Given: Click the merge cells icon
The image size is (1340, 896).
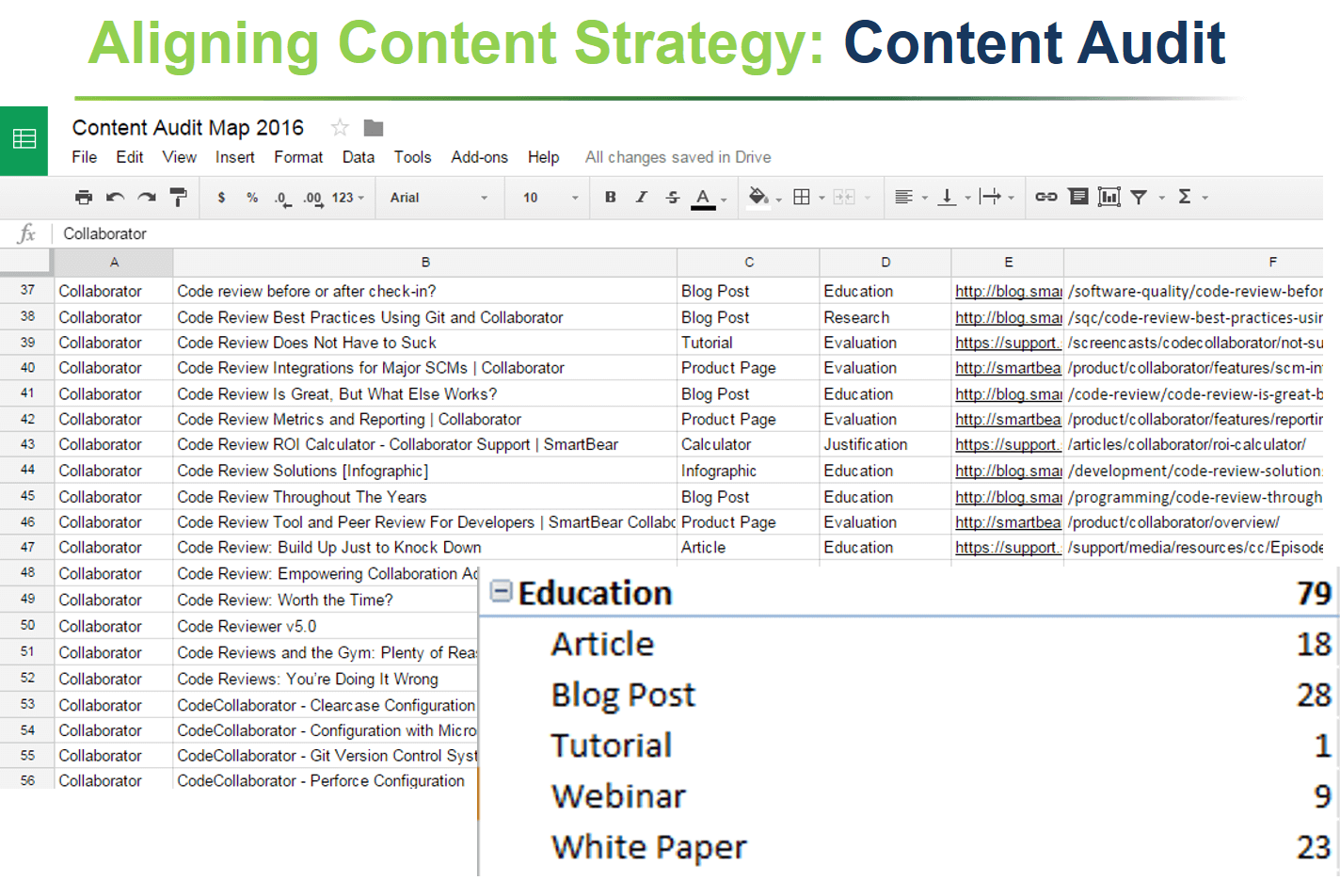Looking at the screenshot, I should point(845,197).
